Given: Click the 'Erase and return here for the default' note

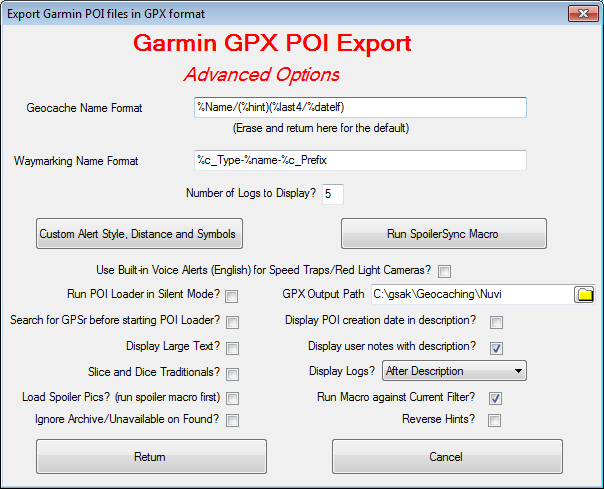Looking at the screenshot, I should (x=321, y=128).
